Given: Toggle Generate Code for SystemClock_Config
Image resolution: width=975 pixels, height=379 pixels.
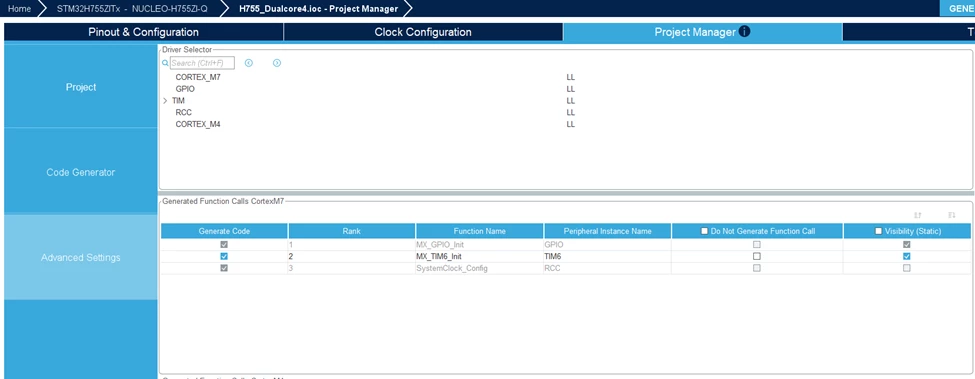Looking at the screenshot, I should click(224, 268).
